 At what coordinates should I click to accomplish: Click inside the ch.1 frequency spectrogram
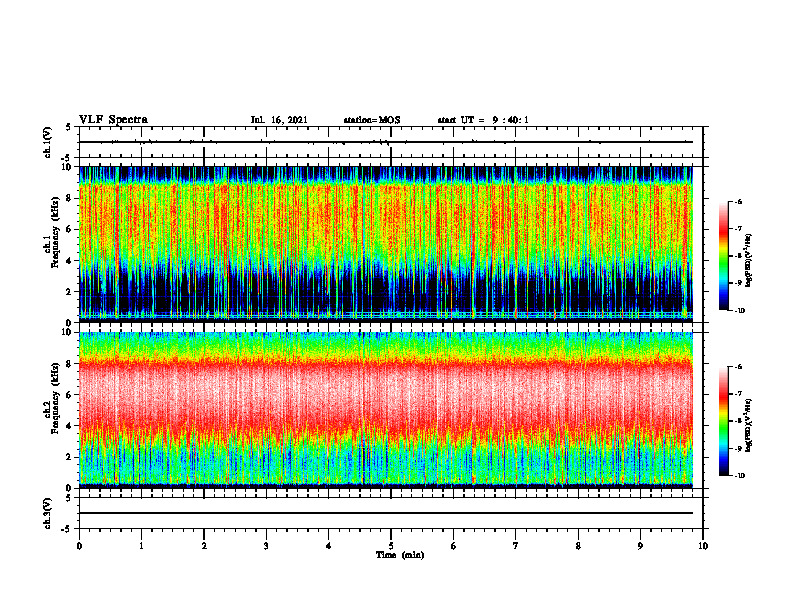click(x=391, y=244)
